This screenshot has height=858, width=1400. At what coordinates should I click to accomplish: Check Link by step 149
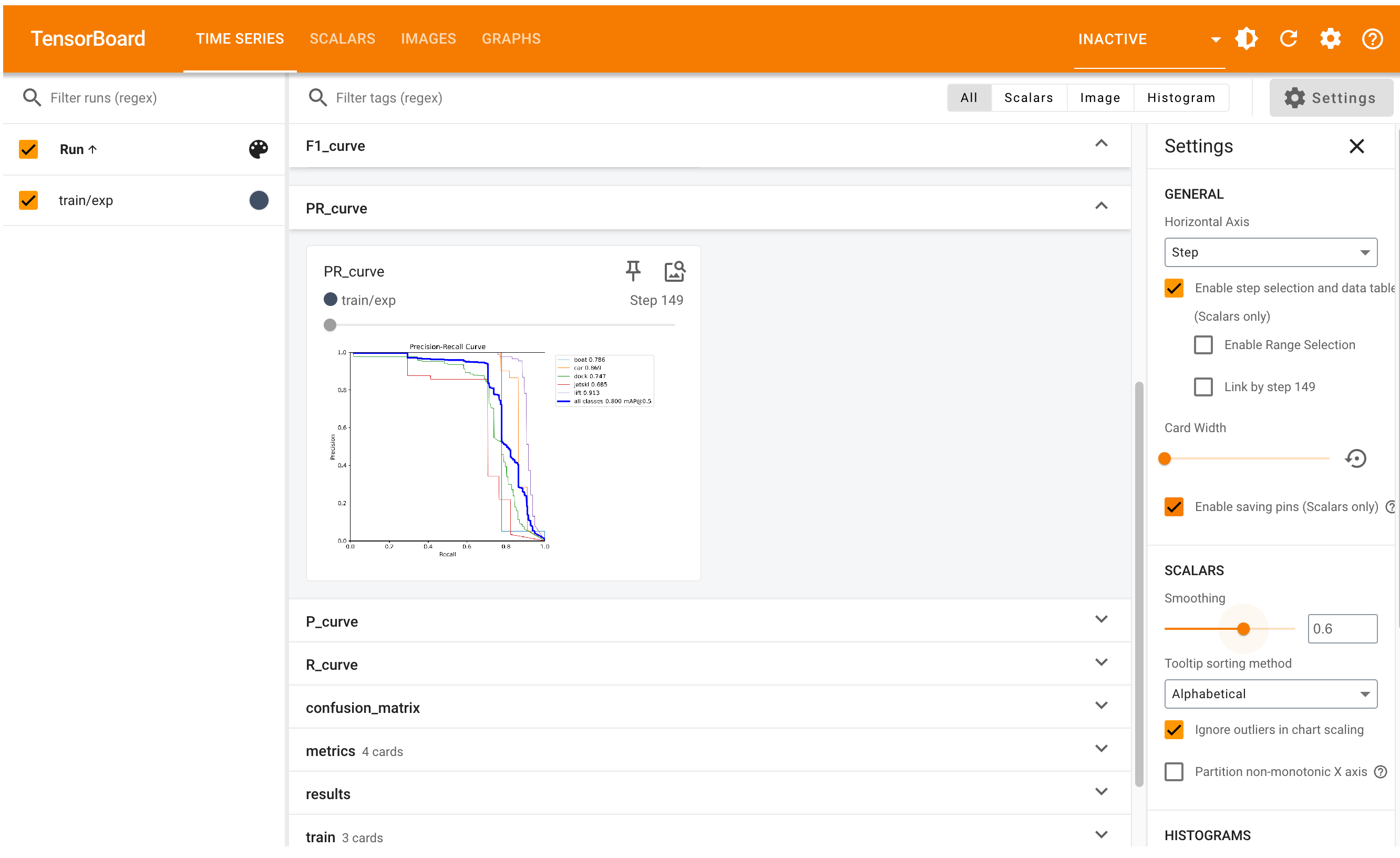[x=1203, y=386]
